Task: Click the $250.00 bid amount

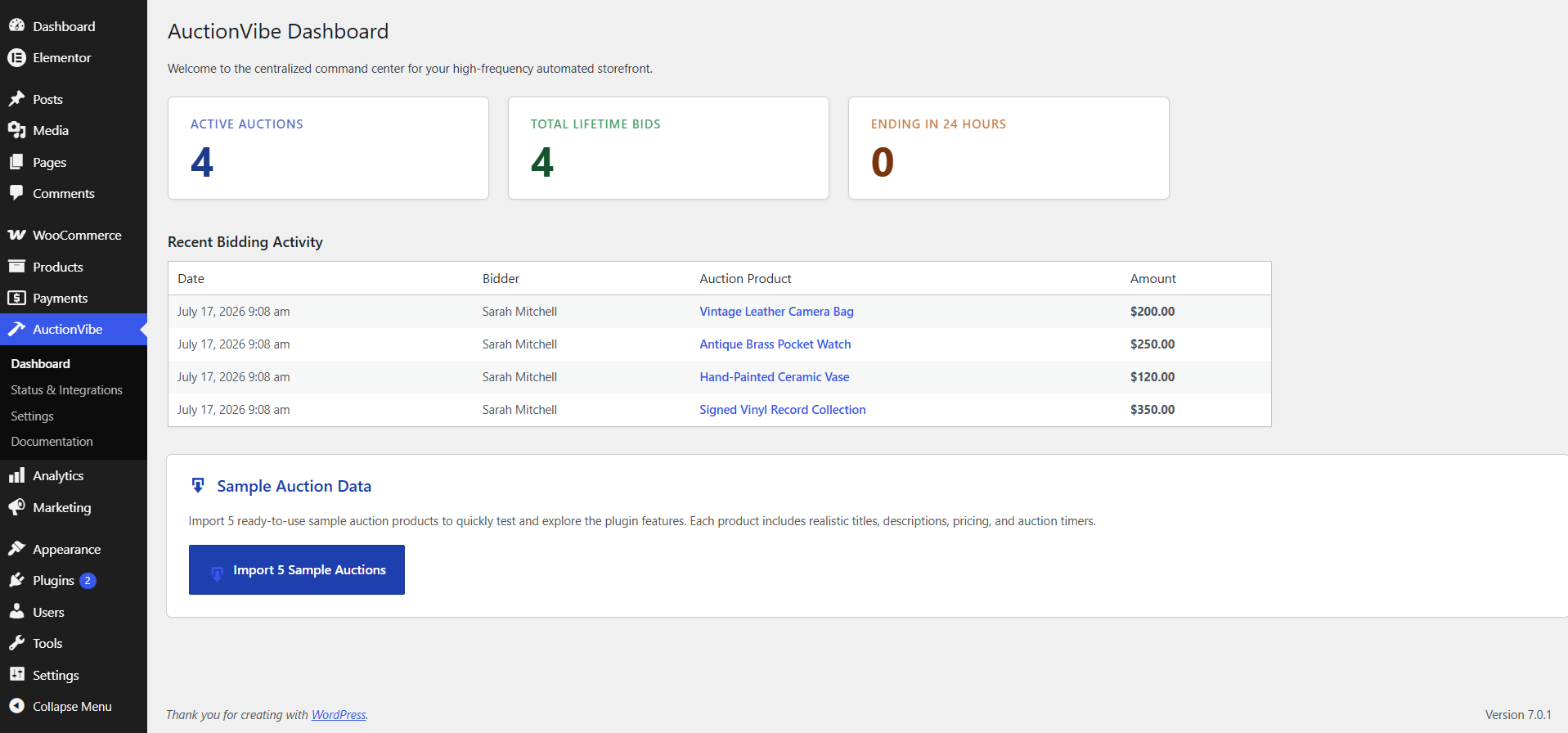Action: click(1152, 344)
